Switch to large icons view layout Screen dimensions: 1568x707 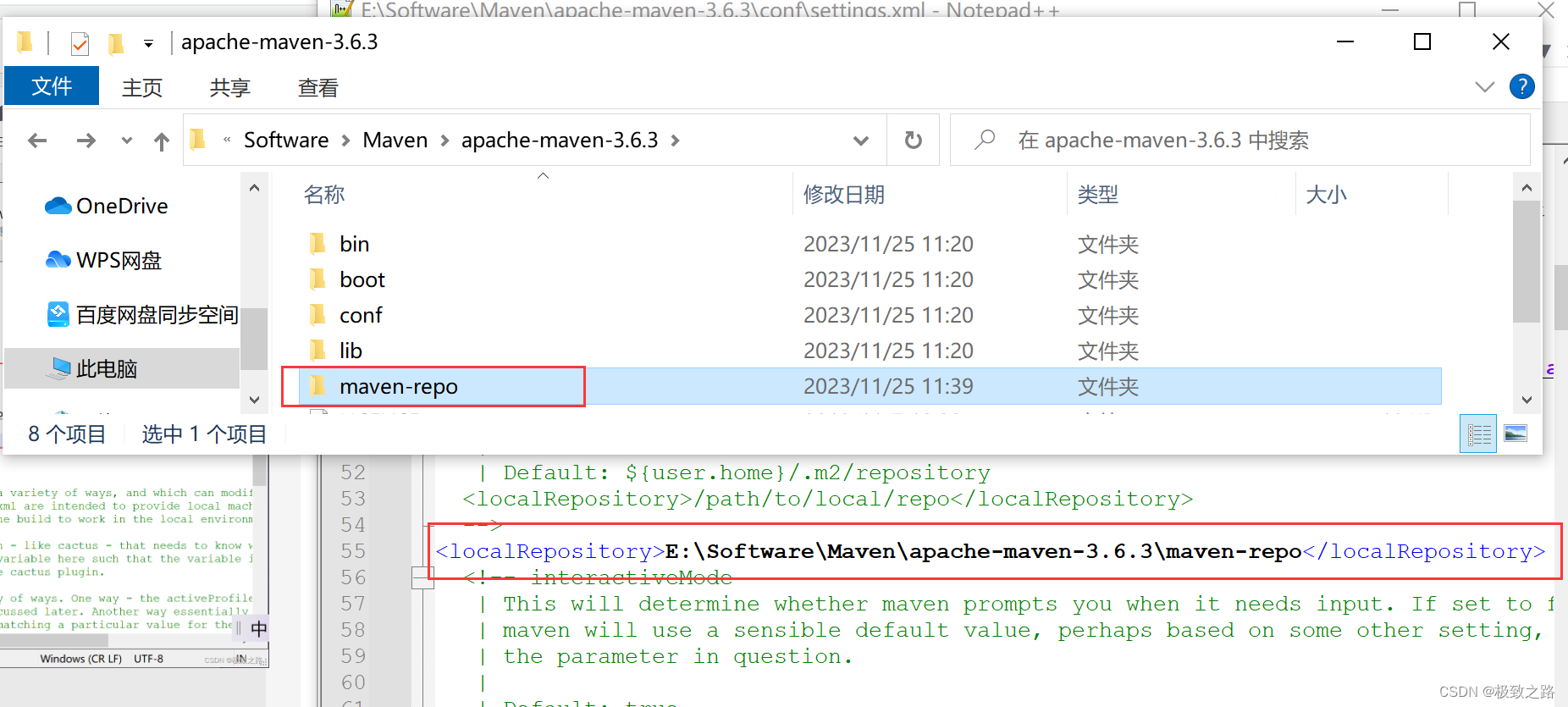[x=1516, y=434]
